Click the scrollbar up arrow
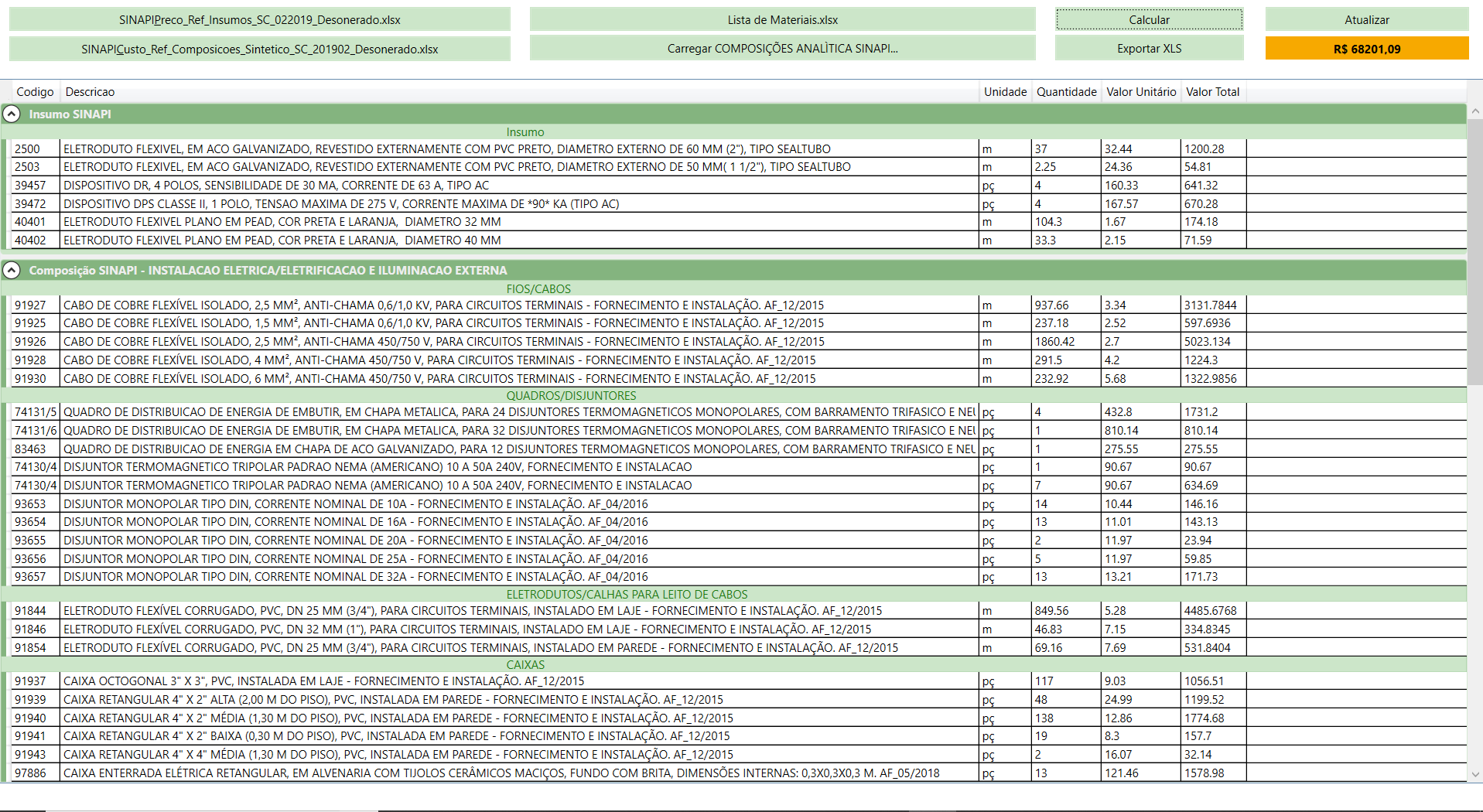This screenshot has width=1483, height=812. click(x=1475, y=111)
